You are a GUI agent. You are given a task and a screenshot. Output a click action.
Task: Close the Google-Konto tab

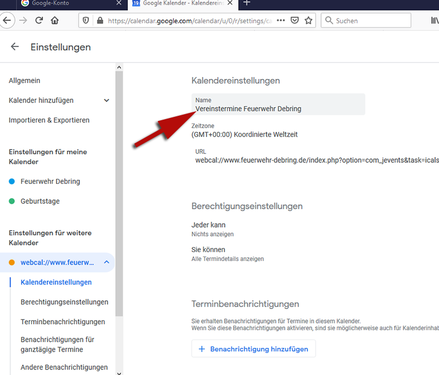click(x=119, y=3)
